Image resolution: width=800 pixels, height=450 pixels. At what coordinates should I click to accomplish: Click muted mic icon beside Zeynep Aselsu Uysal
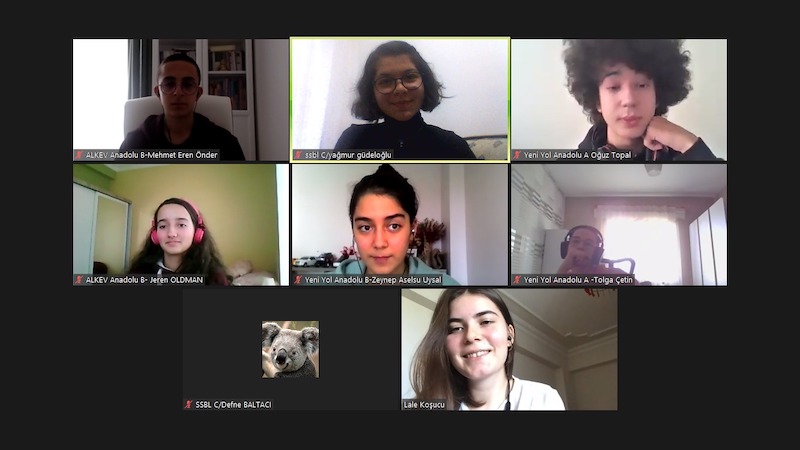tap(298, 280)
